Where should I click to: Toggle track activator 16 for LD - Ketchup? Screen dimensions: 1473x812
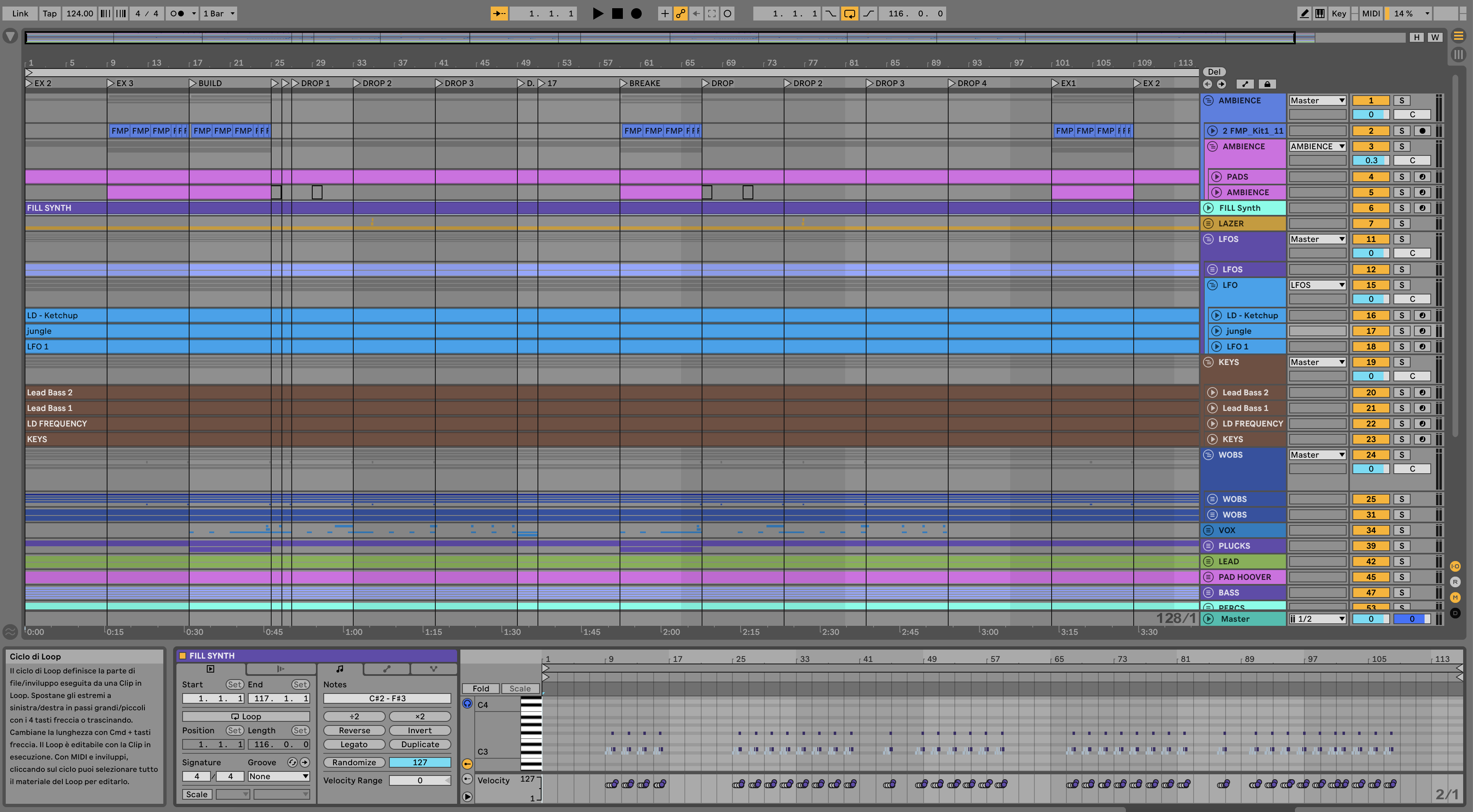(x=1371, y=315)
